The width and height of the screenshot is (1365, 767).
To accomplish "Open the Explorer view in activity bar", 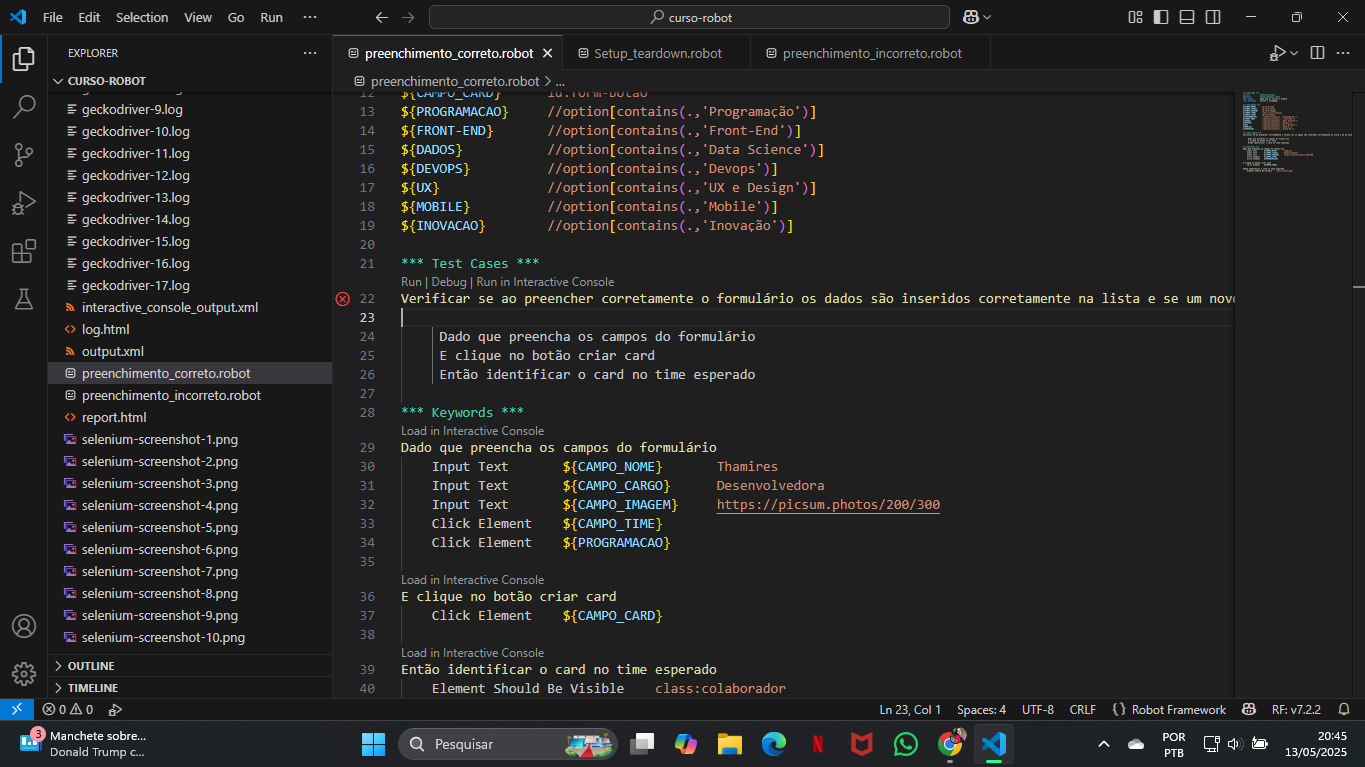I will [24, 59].
